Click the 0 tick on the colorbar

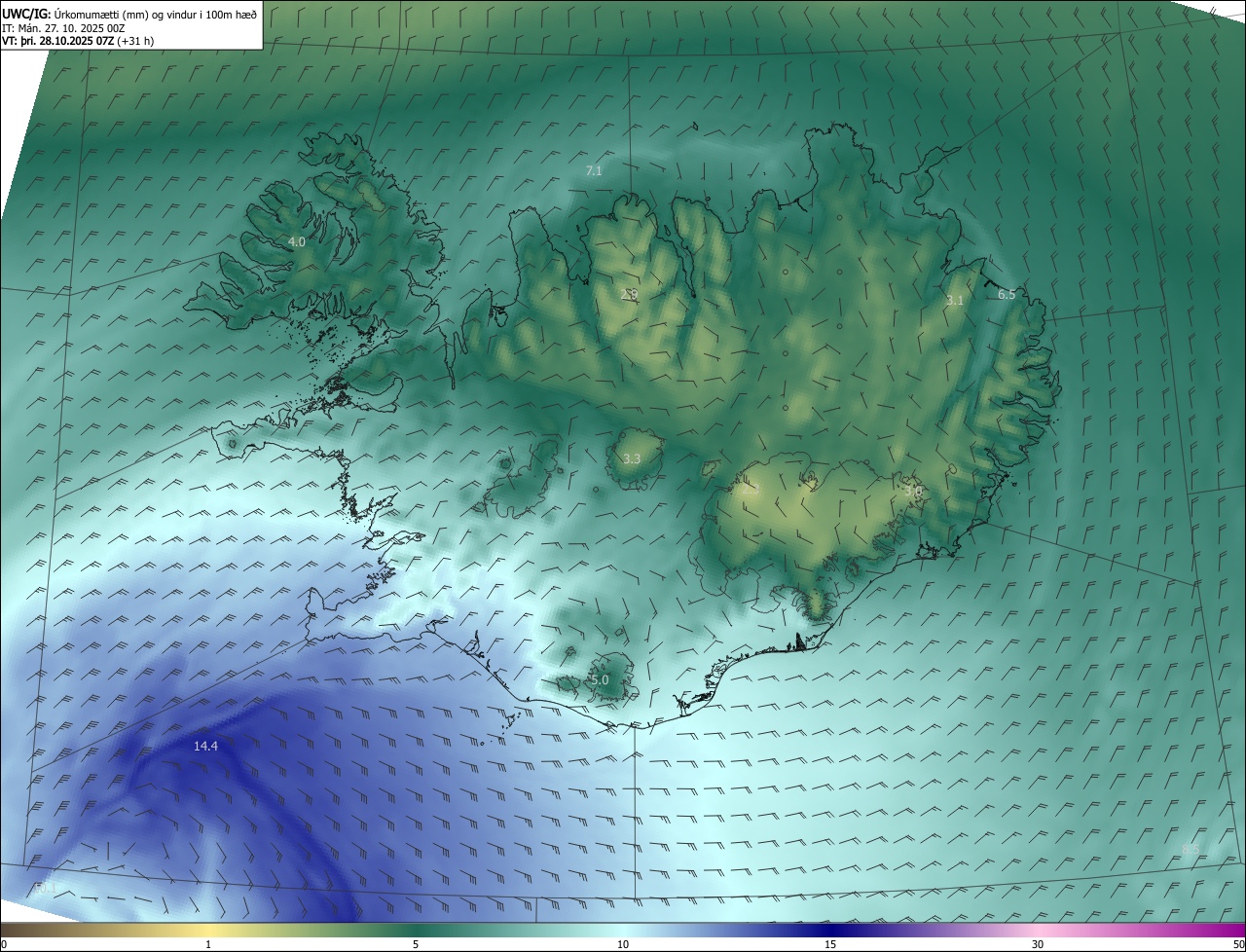click(4, 944)
